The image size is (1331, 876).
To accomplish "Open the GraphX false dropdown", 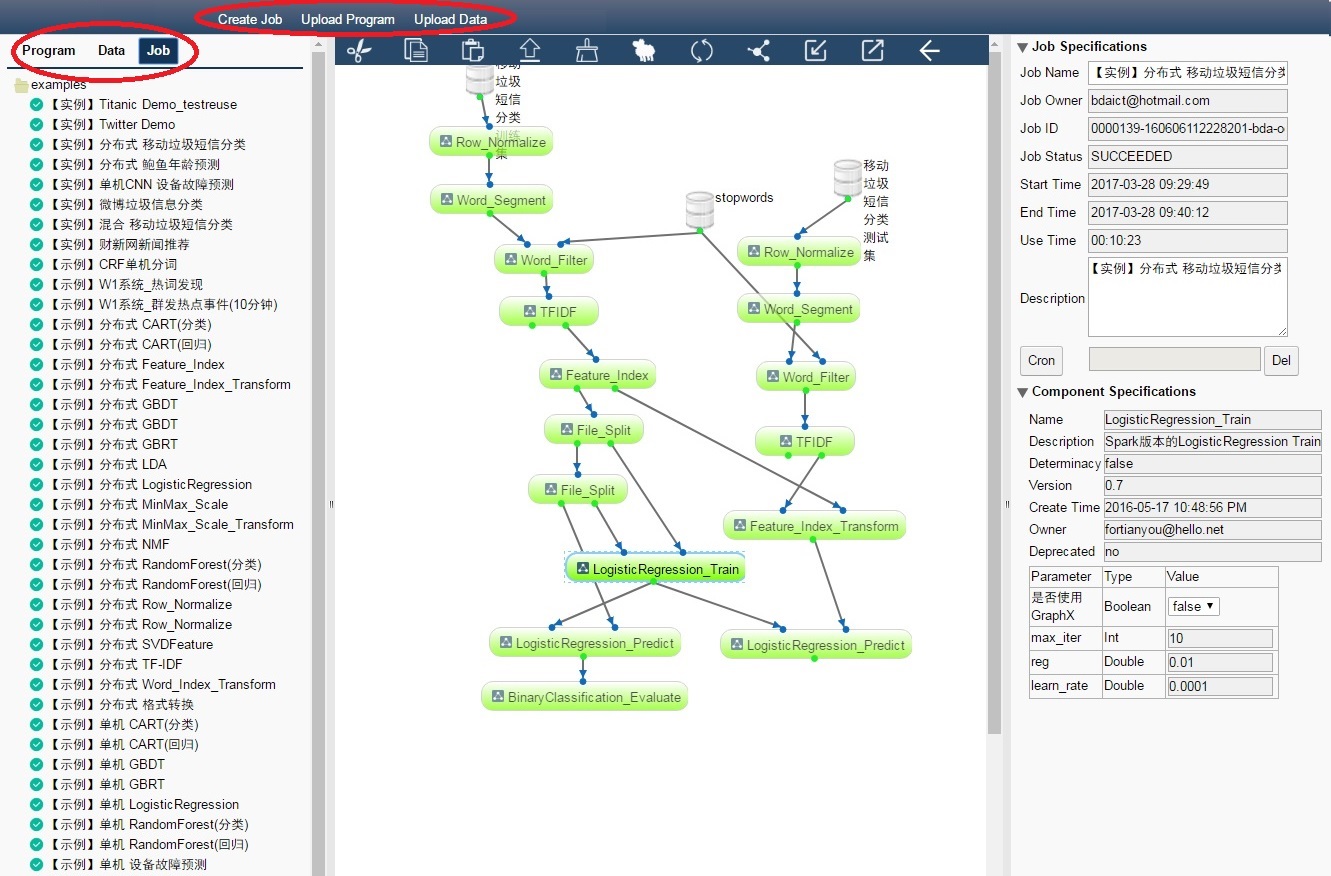I will [x=1194, y=606].
